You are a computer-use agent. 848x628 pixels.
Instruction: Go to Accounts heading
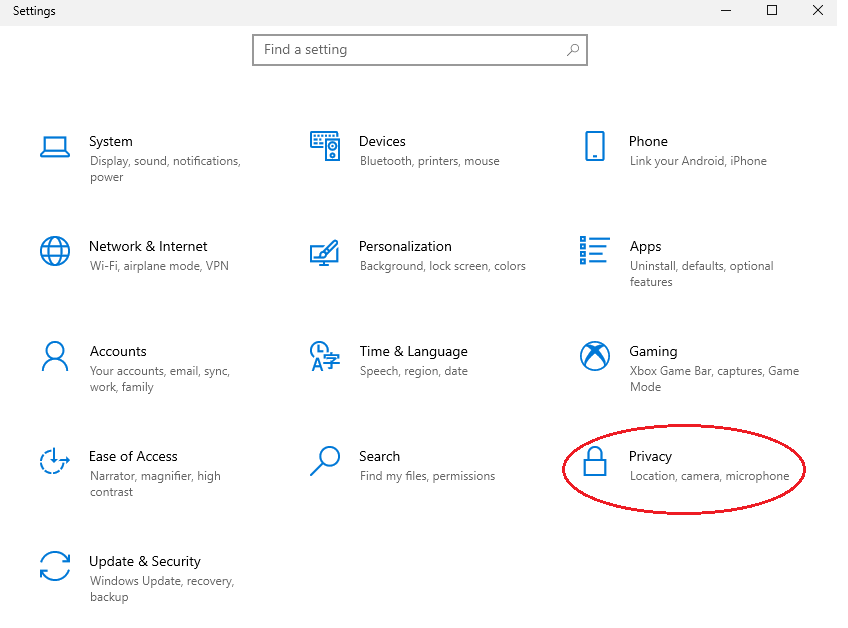pos(118,351)
